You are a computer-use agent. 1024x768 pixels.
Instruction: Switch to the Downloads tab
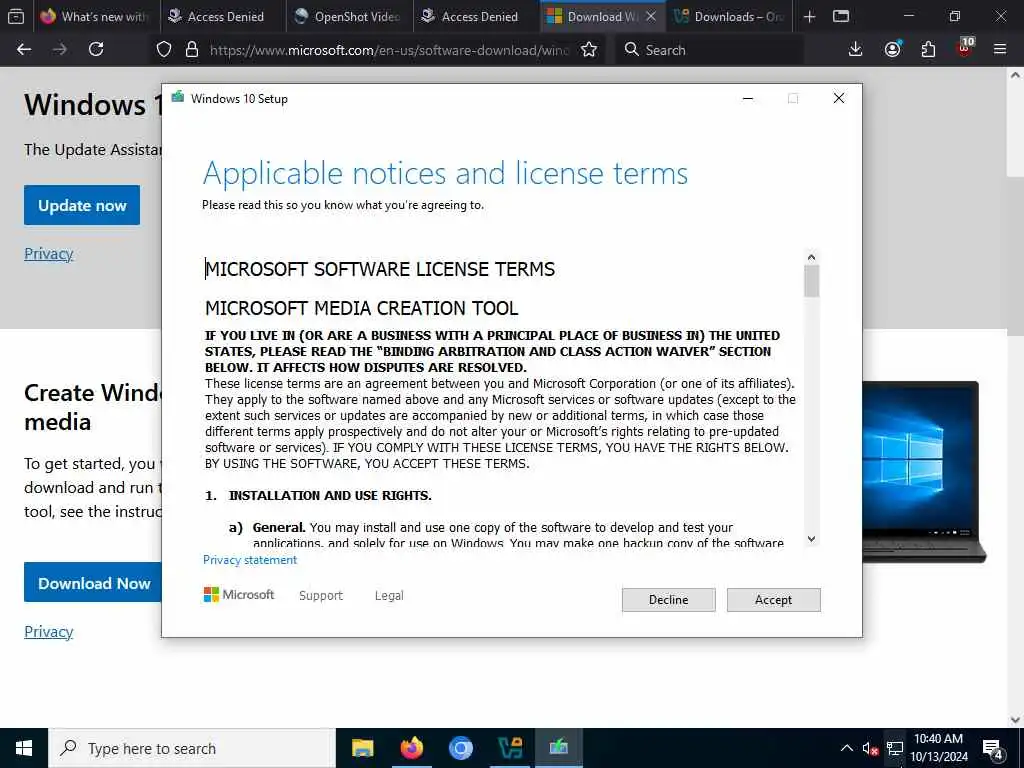(729, 16)
